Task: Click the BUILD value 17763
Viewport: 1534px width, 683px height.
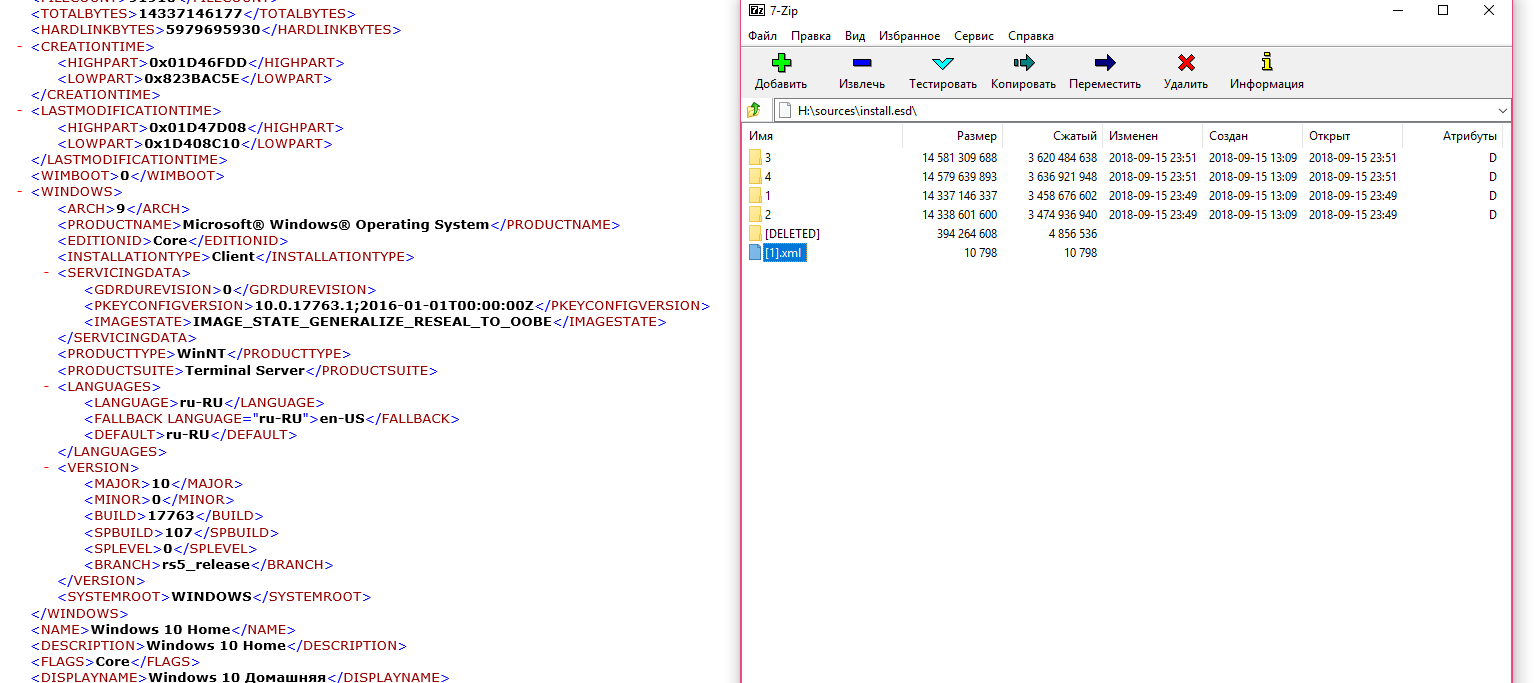Action: 171,516
